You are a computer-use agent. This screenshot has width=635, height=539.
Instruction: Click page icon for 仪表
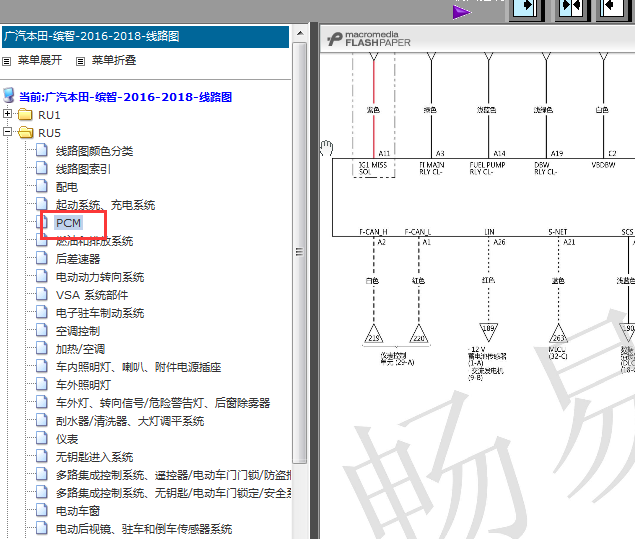tap(41, 438)
